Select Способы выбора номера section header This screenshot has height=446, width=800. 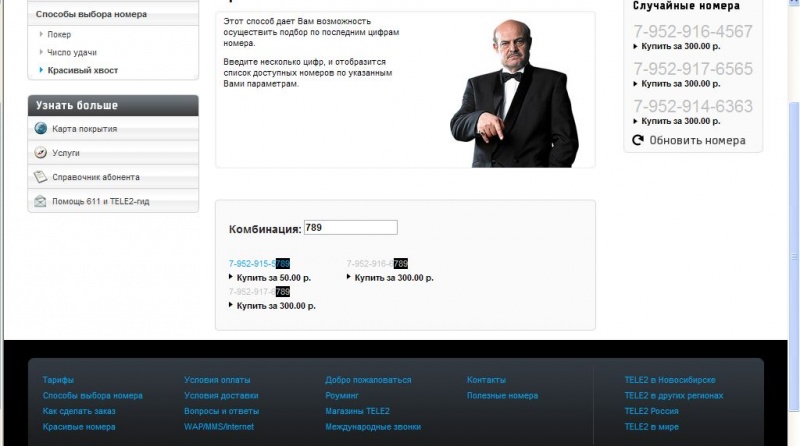[x=91, y=14]
